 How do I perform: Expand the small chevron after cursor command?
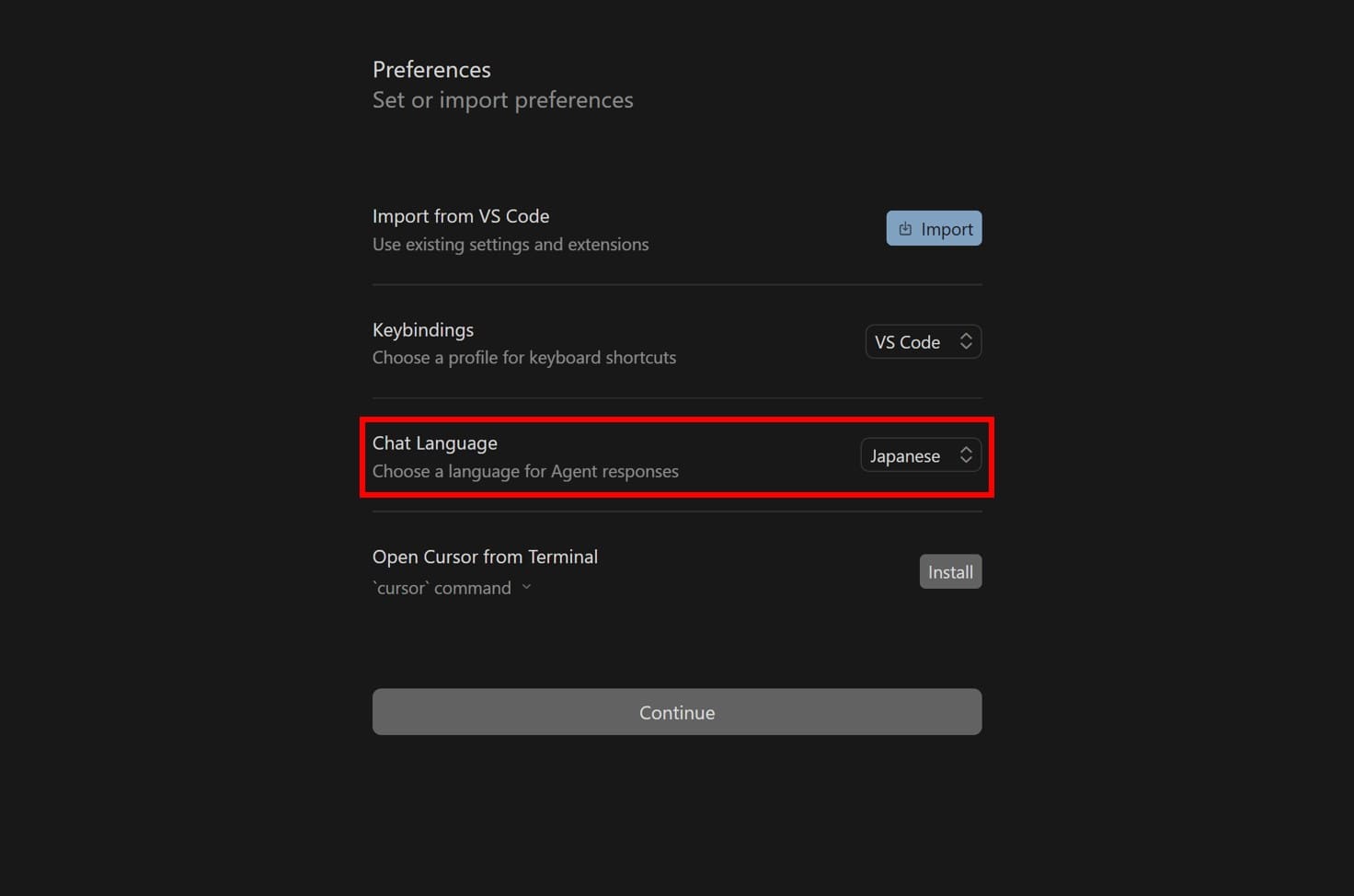[526, 587]
